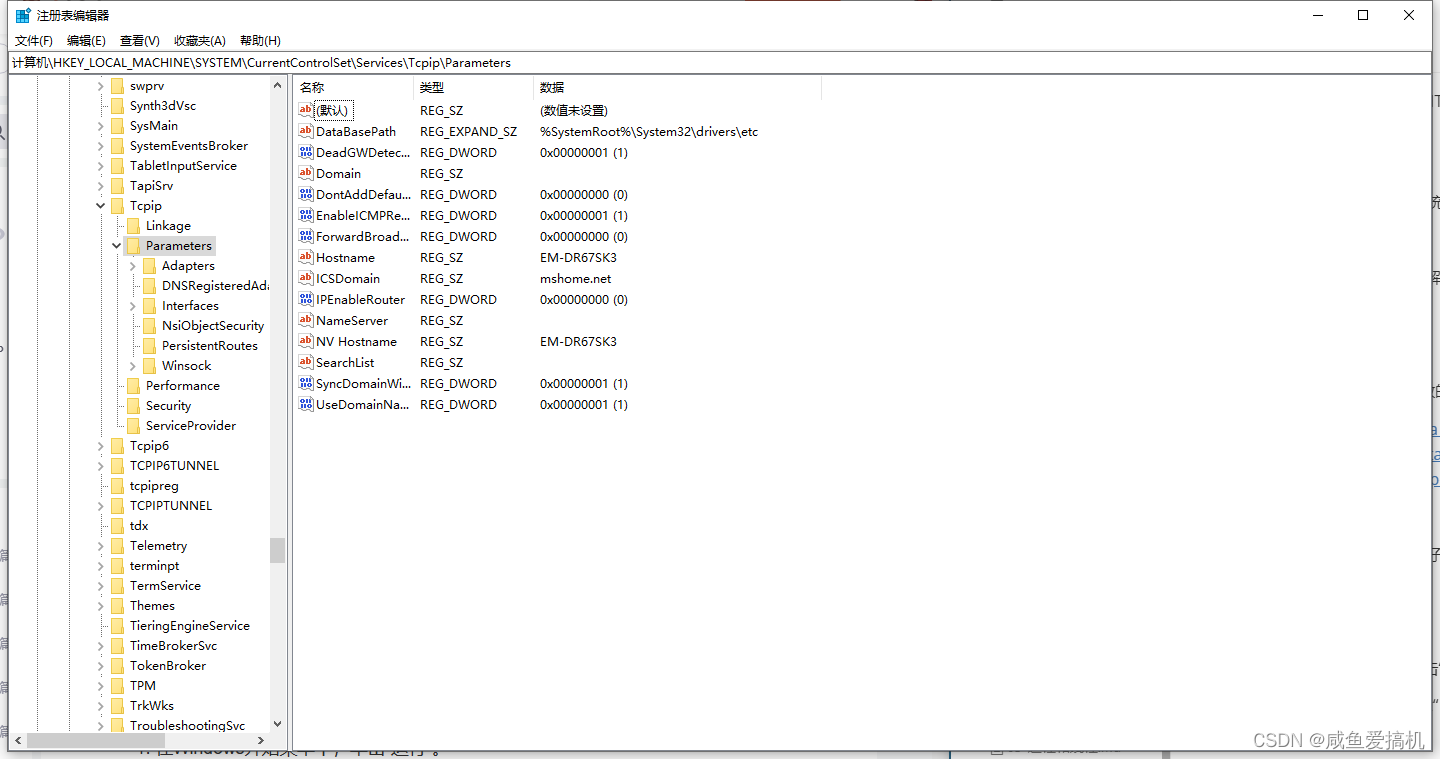Click the tree vertical scrollbar thumb
The image size is (1440, 759).
pyautogui.click(x=278, y=550)
